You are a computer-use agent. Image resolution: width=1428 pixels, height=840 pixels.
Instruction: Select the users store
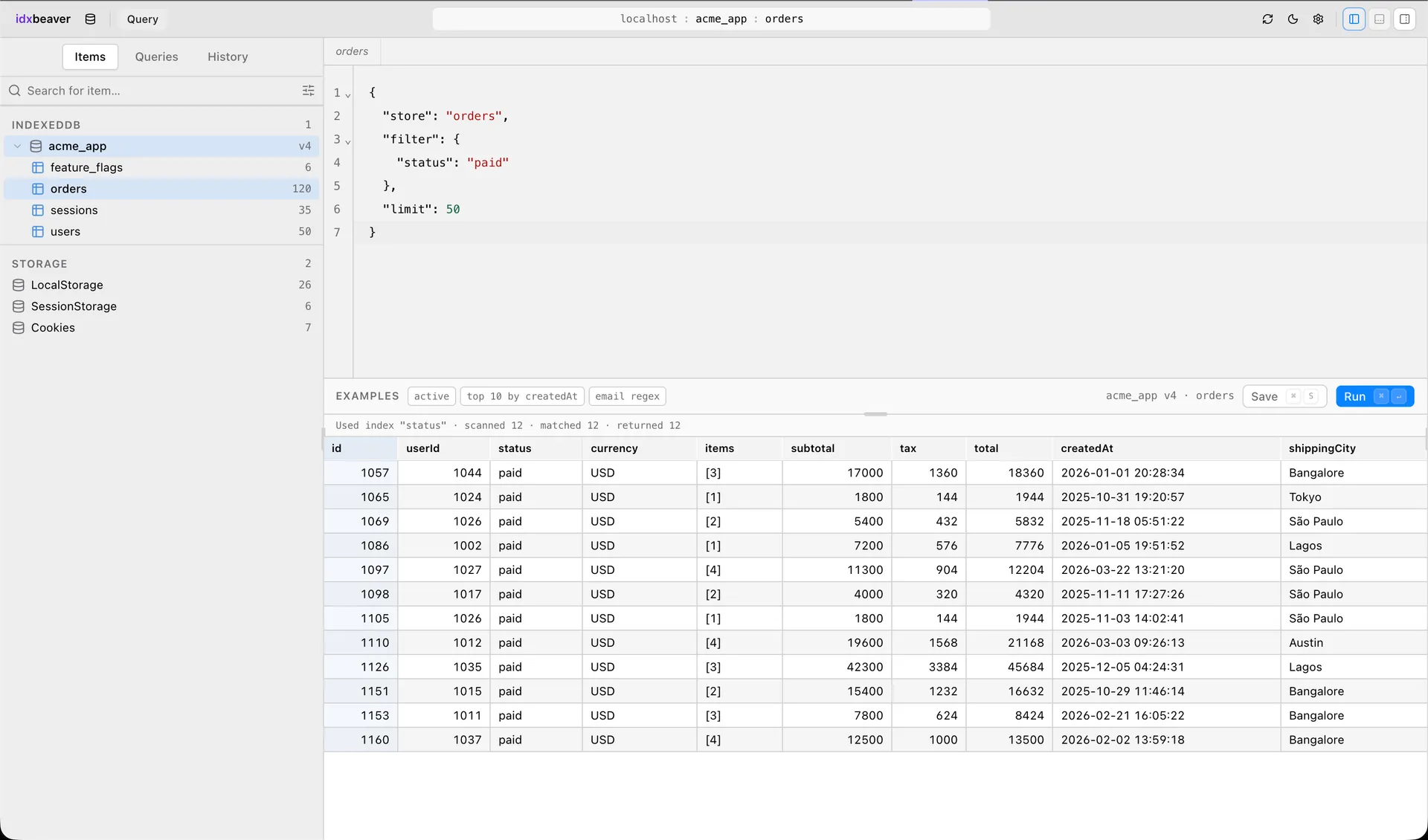(162, 232)
